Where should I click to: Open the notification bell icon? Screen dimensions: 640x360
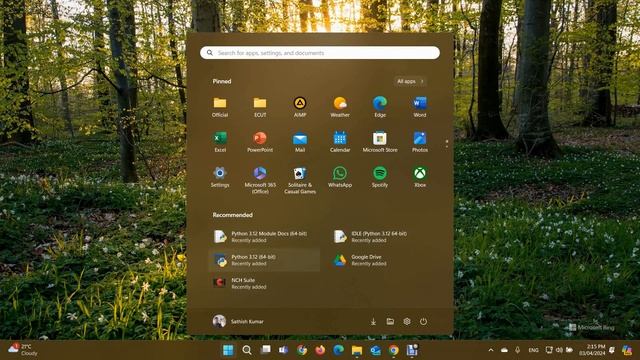612,350
